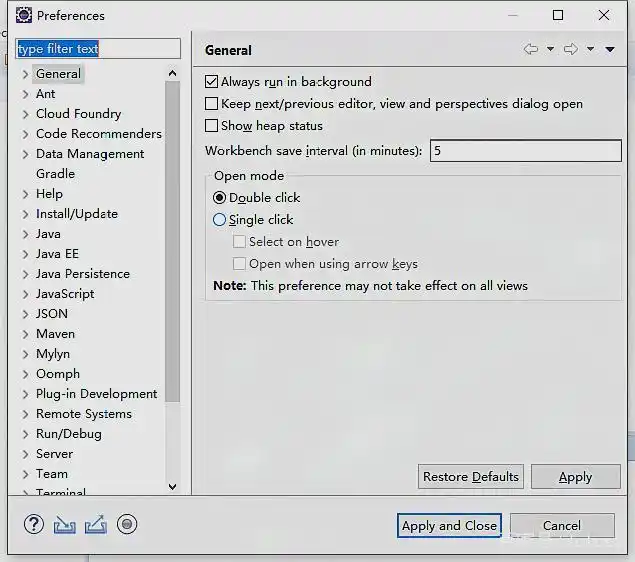Click the export preferences icon
The width and height of the screenshot is (635, 562).
tap(96, 524)
